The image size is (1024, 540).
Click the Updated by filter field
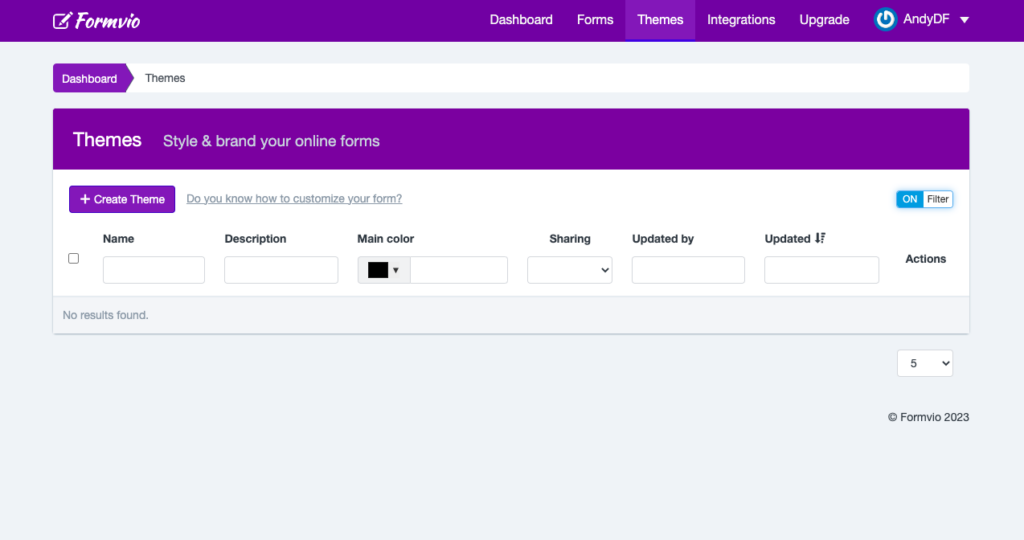click(688, 270)
